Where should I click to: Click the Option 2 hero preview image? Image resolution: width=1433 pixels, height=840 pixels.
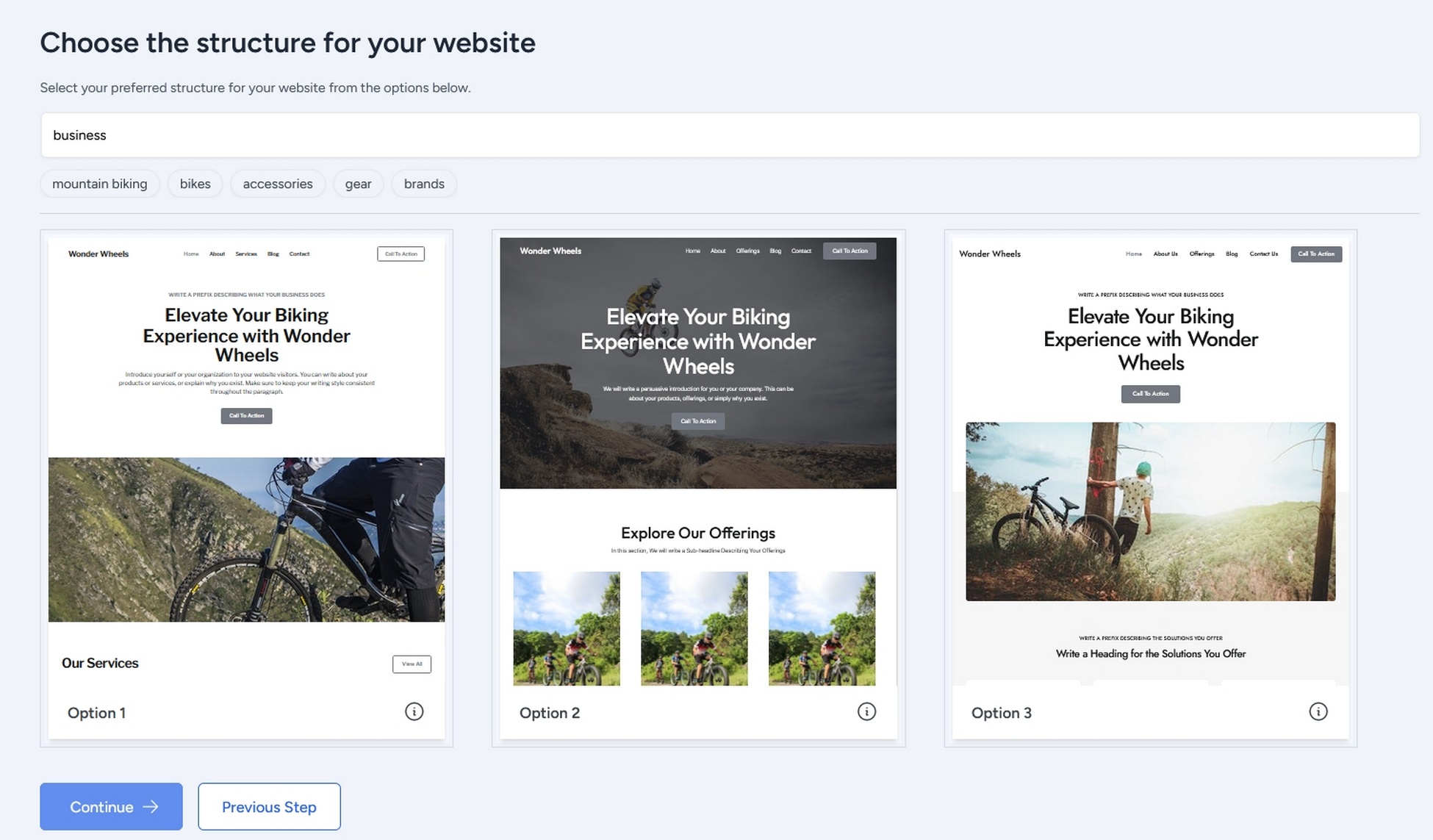point(697,362)
